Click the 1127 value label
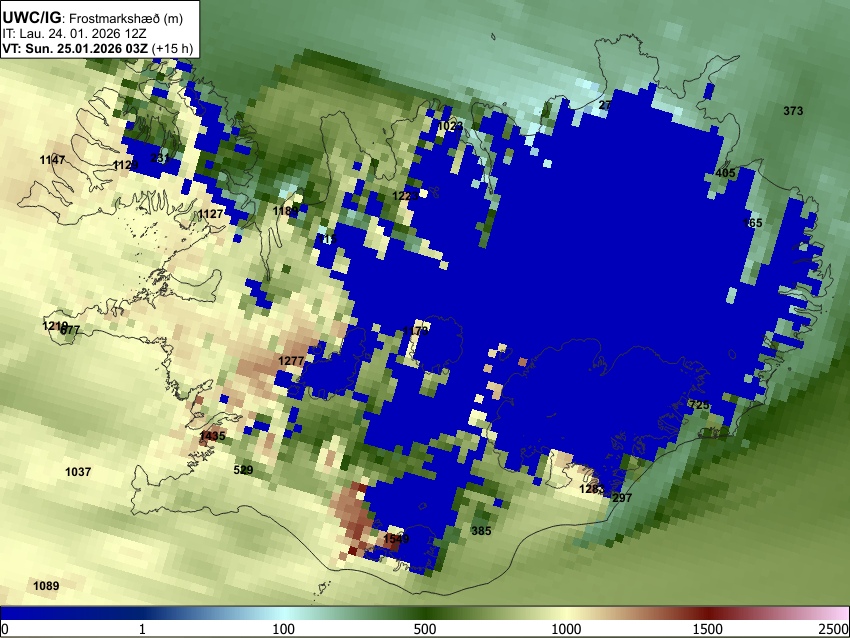The image size is (850, 638). (210, 214)
